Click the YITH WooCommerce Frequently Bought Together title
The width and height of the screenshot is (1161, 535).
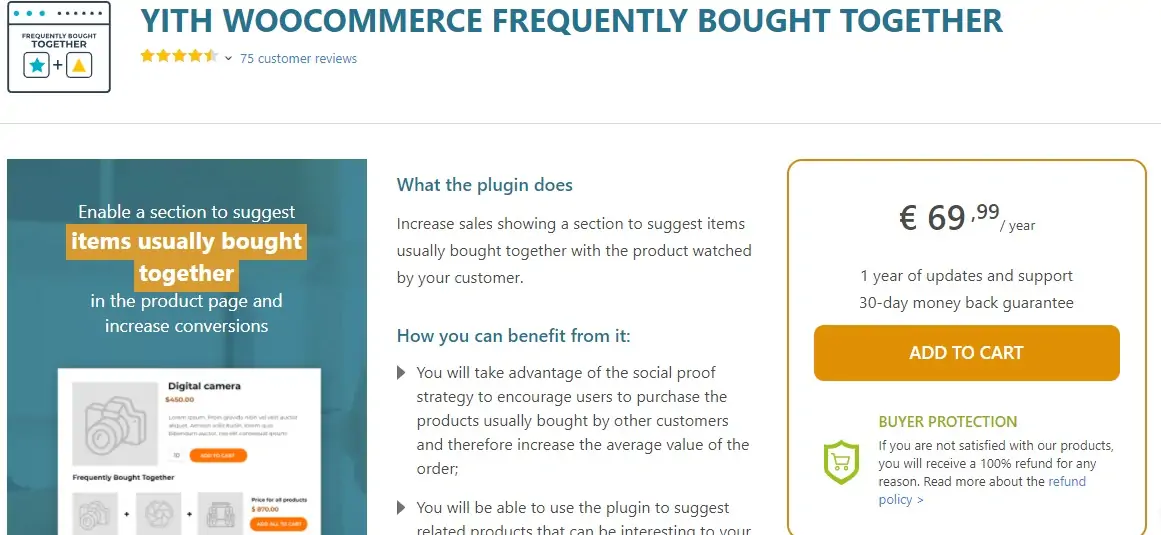(571, 20)
